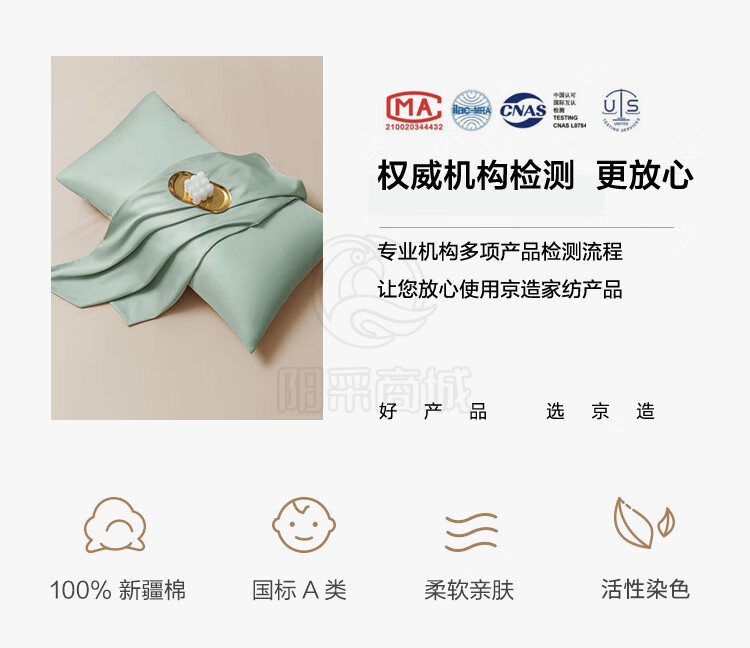The image size is (750, 648).
Task: Click the UTS United Testing Services seal
Action: point(621,110)
